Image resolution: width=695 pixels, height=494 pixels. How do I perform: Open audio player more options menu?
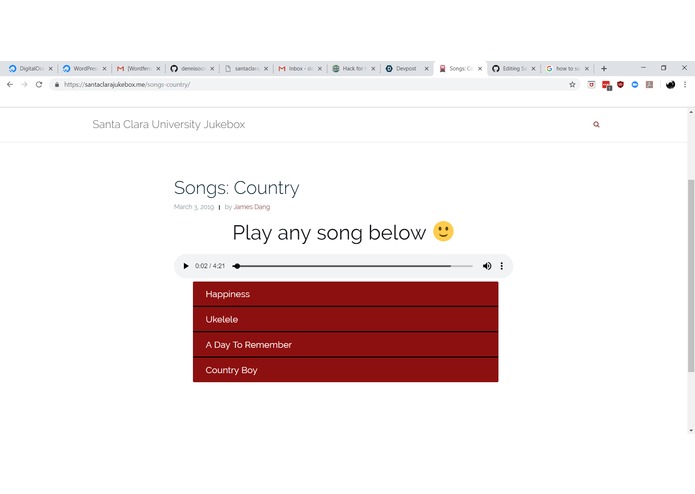502,266
